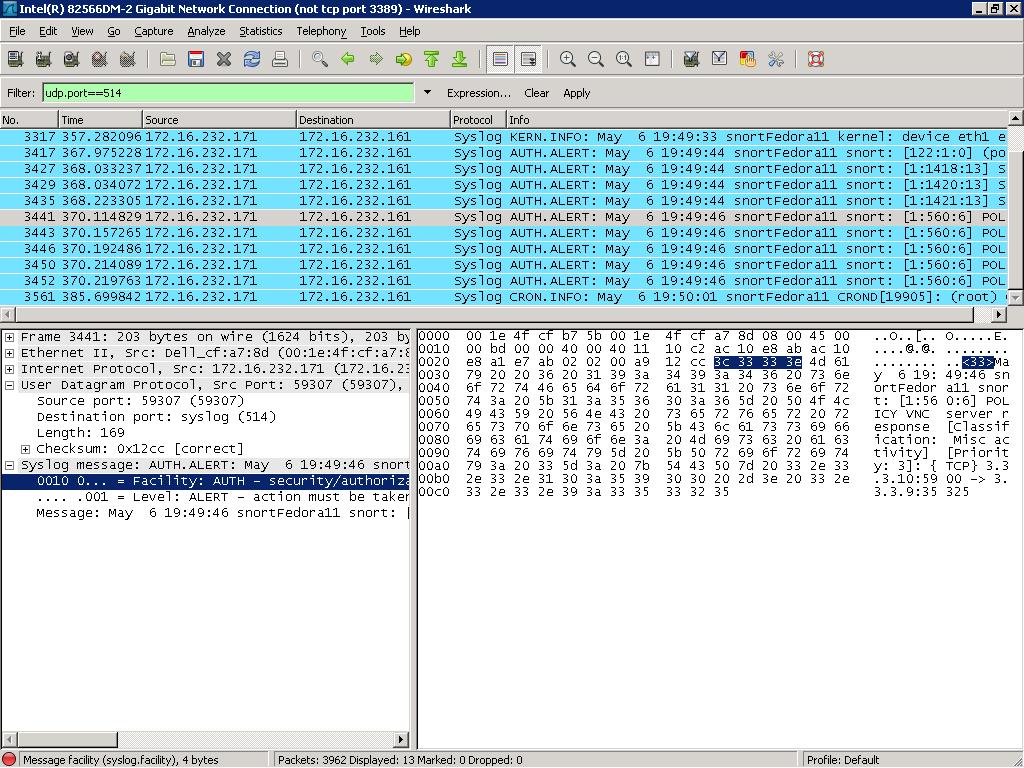
Task: Click the Find packet magnifier icon
Action: coord(320,60)
